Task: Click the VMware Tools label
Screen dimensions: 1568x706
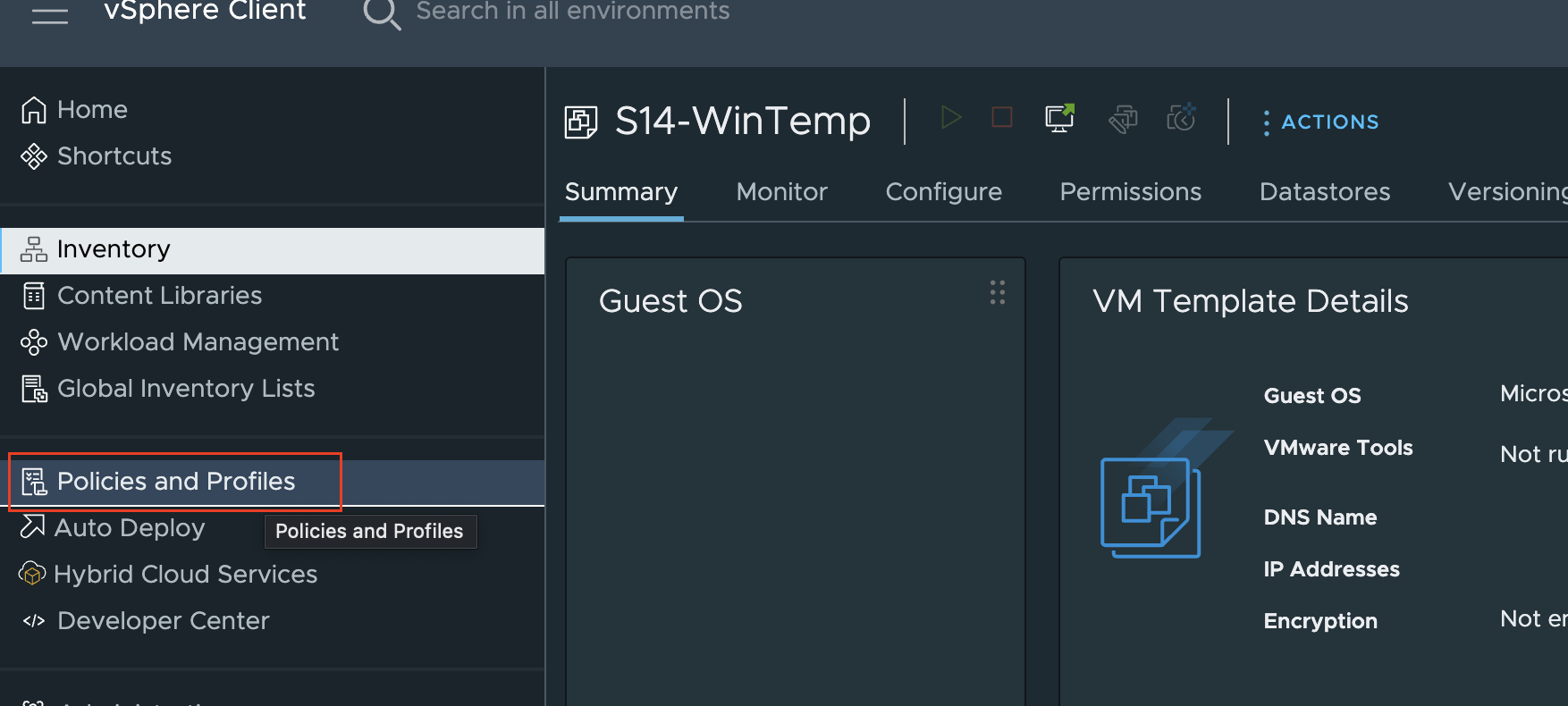Action: coord(1338,448)
